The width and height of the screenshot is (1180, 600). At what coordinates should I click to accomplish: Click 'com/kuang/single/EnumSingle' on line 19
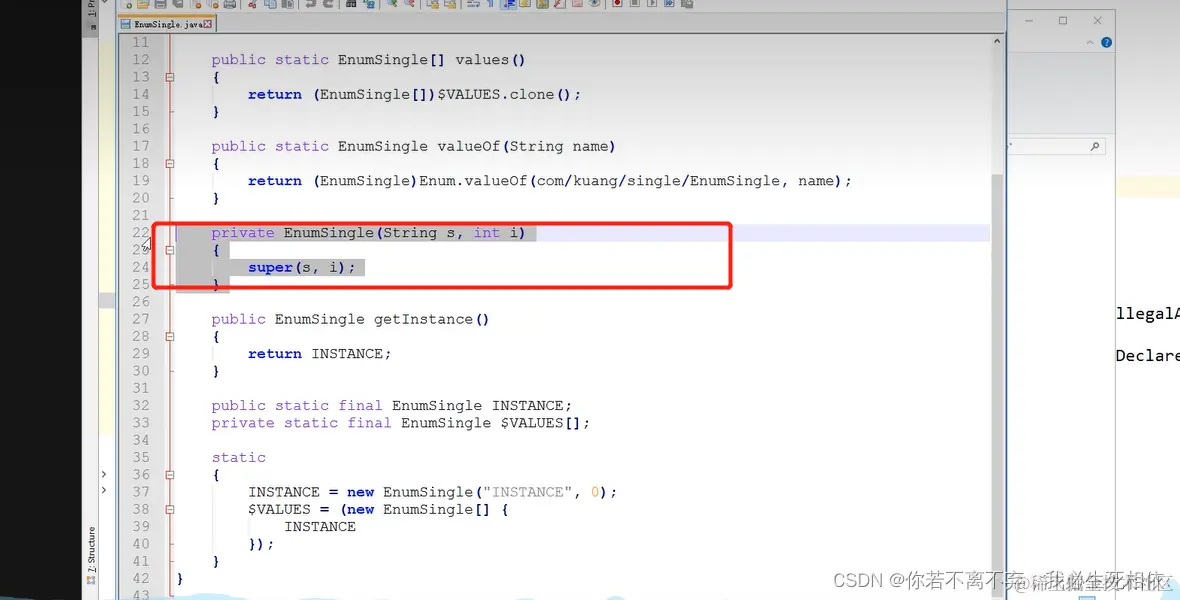coord(658,181)
